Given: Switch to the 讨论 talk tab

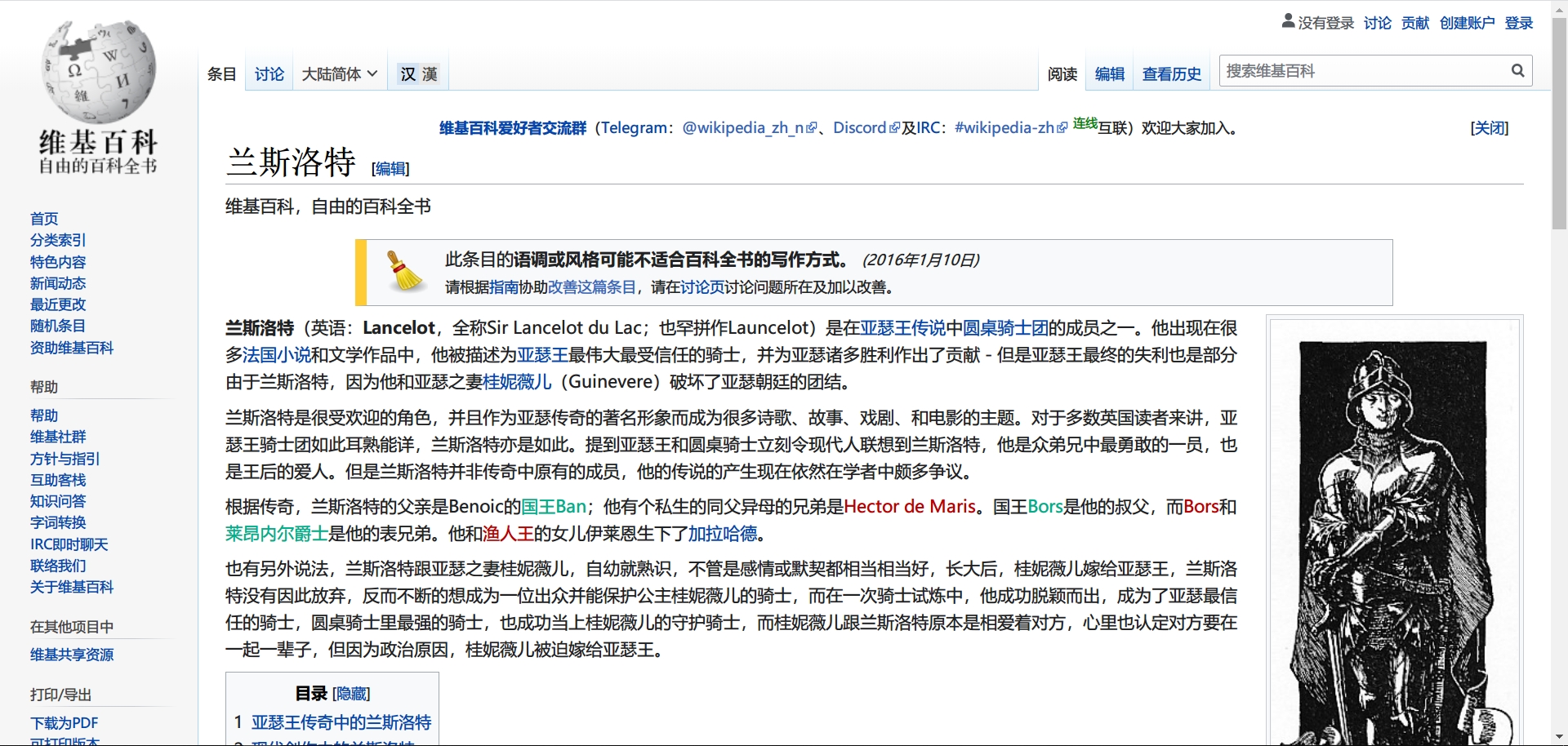Looking at the screenshot, I should (x=269, y=74).
